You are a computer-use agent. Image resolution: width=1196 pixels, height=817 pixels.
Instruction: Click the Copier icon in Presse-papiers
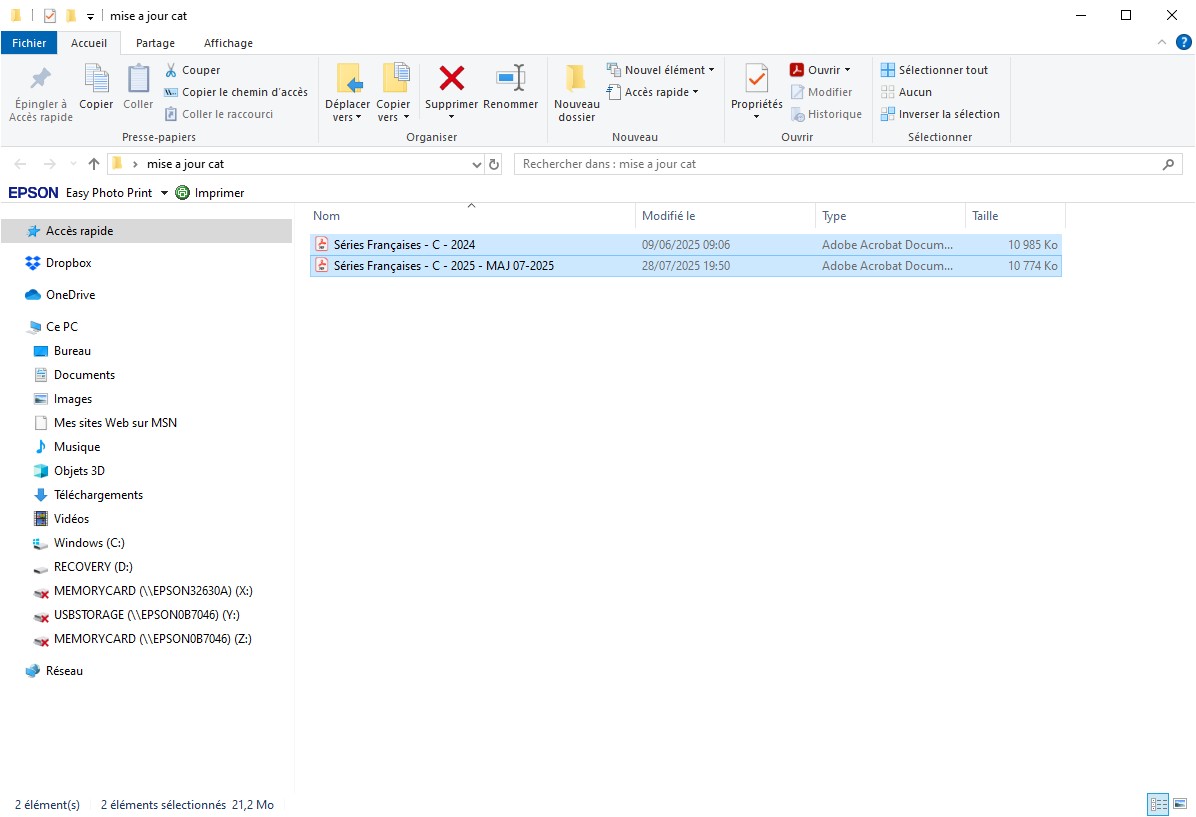[x=96, y=79]
